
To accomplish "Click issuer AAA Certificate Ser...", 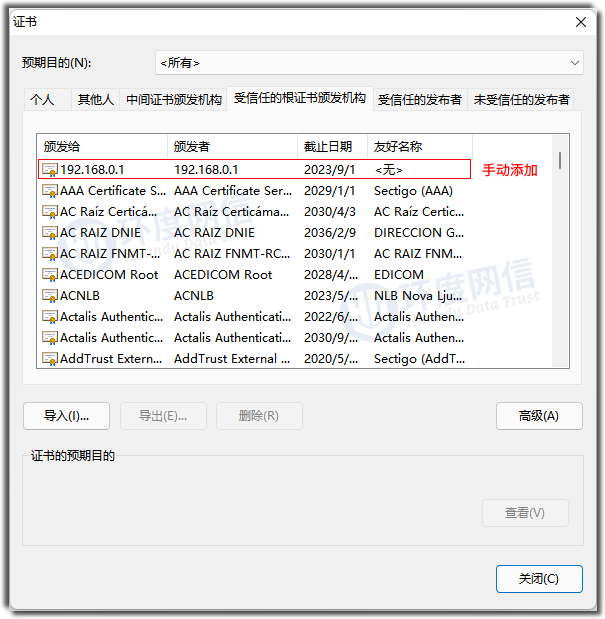I will (x=233, y=191).
